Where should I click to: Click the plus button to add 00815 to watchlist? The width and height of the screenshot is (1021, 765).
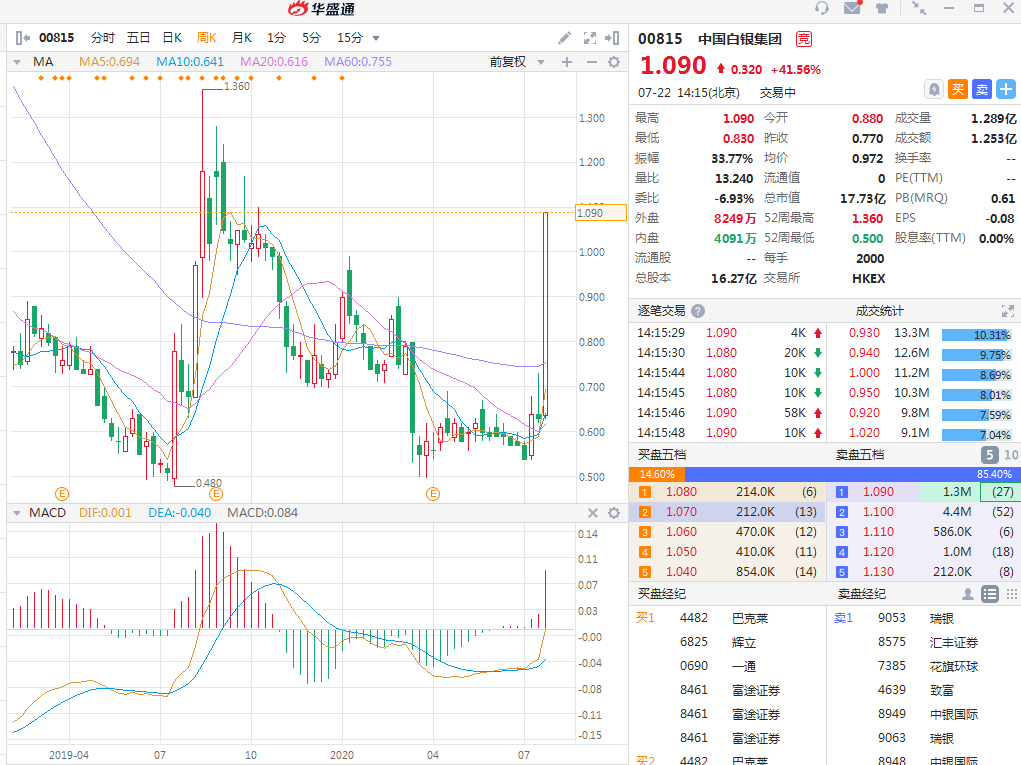coord(1006,89)
